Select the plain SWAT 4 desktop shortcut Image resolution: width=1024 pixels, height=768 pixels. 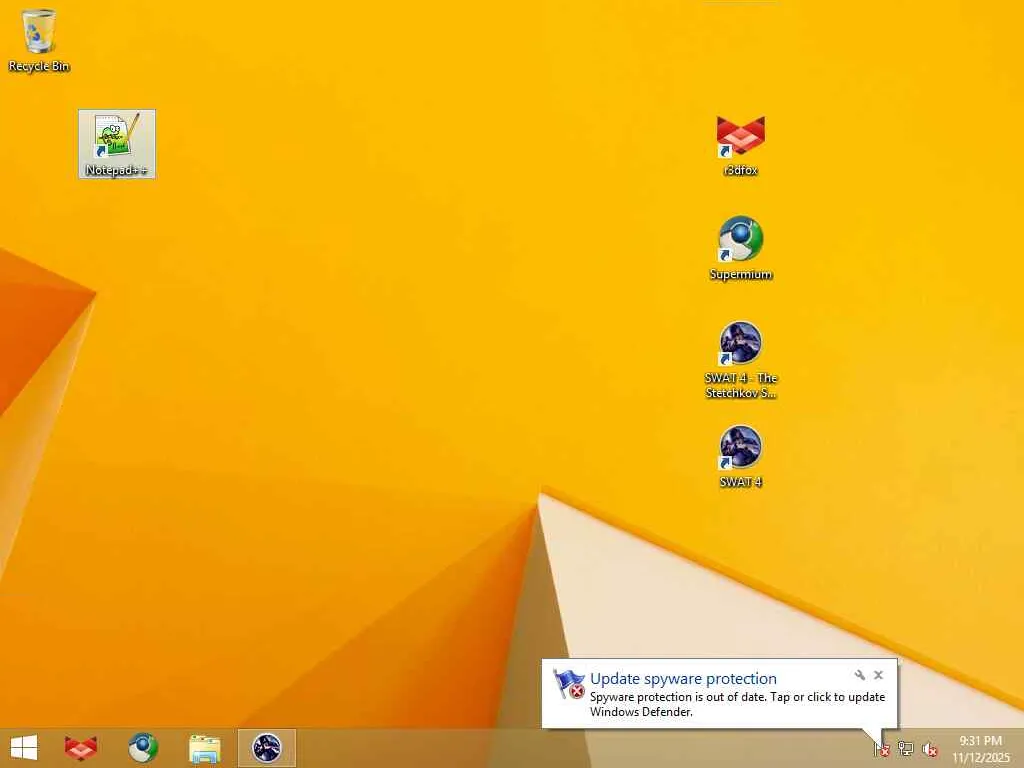(x=741, y=457)
